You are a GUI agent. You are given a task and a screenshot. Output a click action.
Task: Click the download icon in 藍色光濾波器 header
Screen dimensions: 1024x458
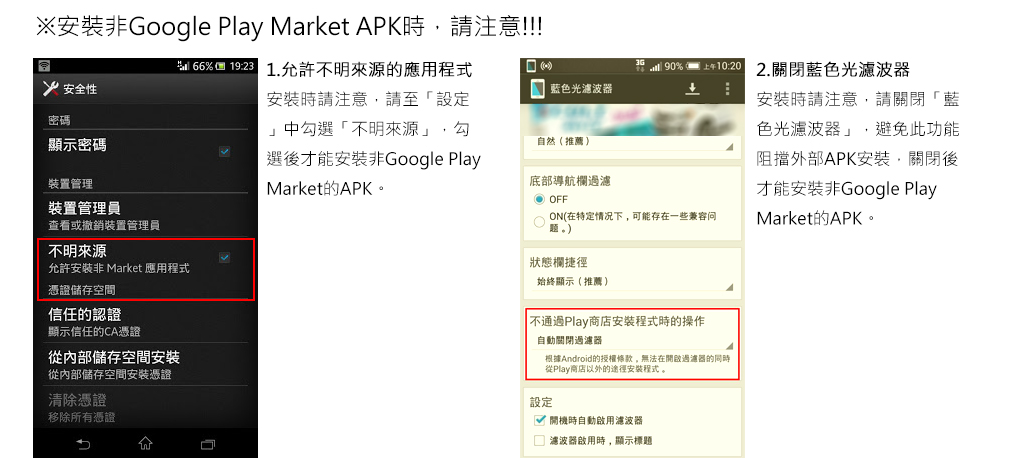(692, 89)
